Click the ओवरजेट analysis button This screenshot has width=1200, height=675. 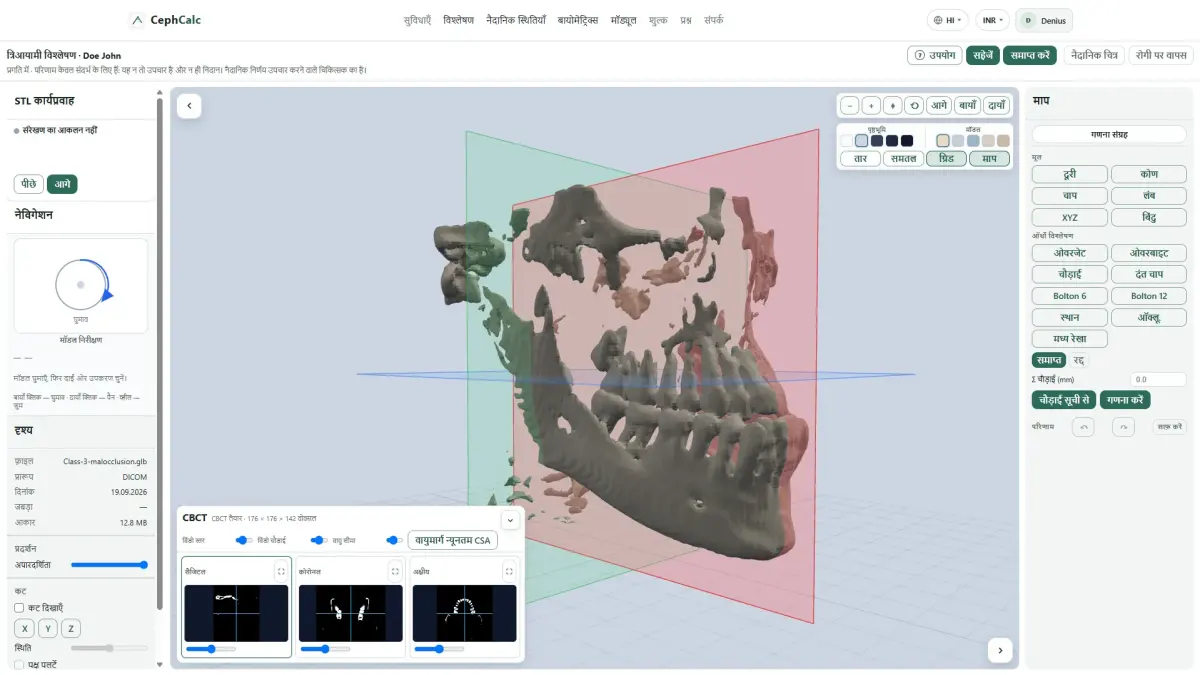coord(1070,253)
